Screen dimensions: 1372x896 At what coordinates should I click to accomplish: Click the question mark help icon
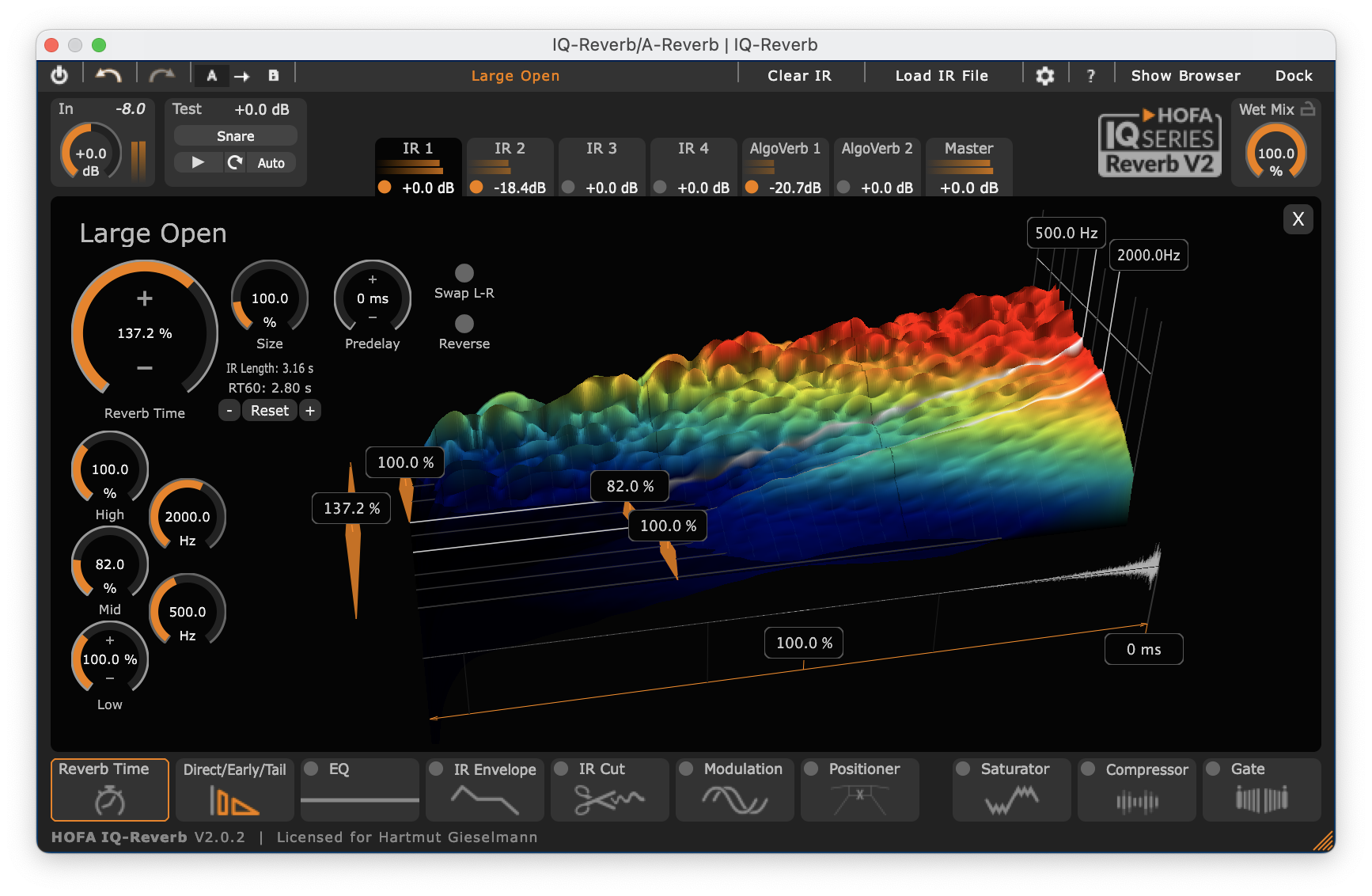tap(1091, 76)
